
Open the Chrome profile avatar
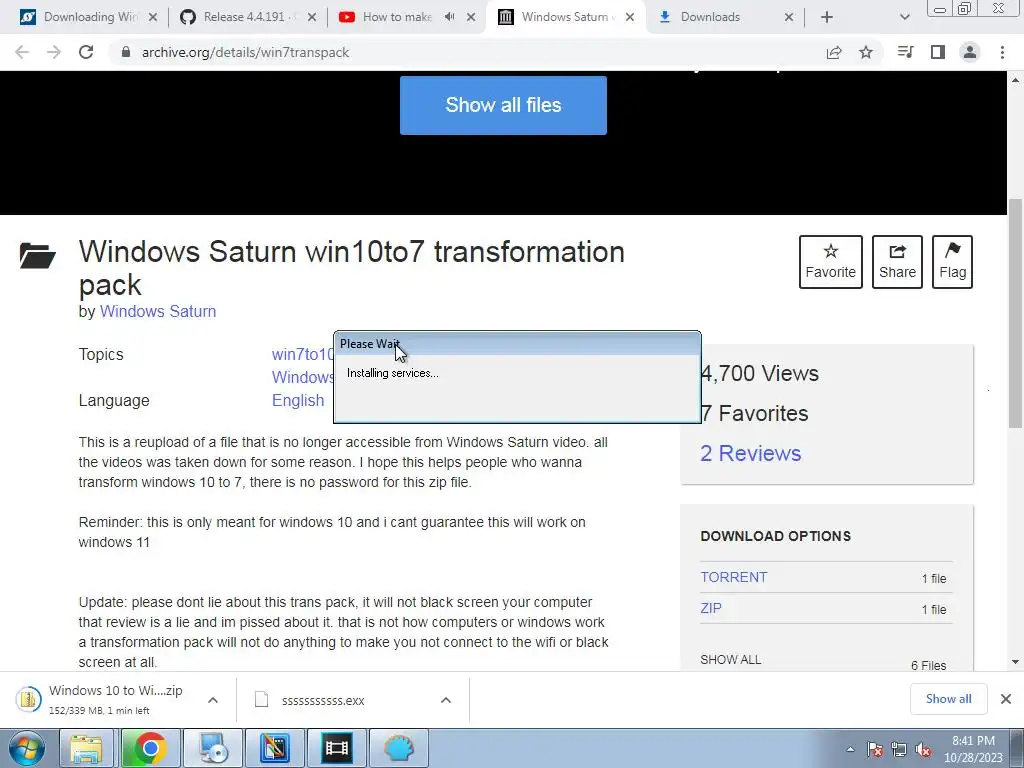(x=970, y=52)
